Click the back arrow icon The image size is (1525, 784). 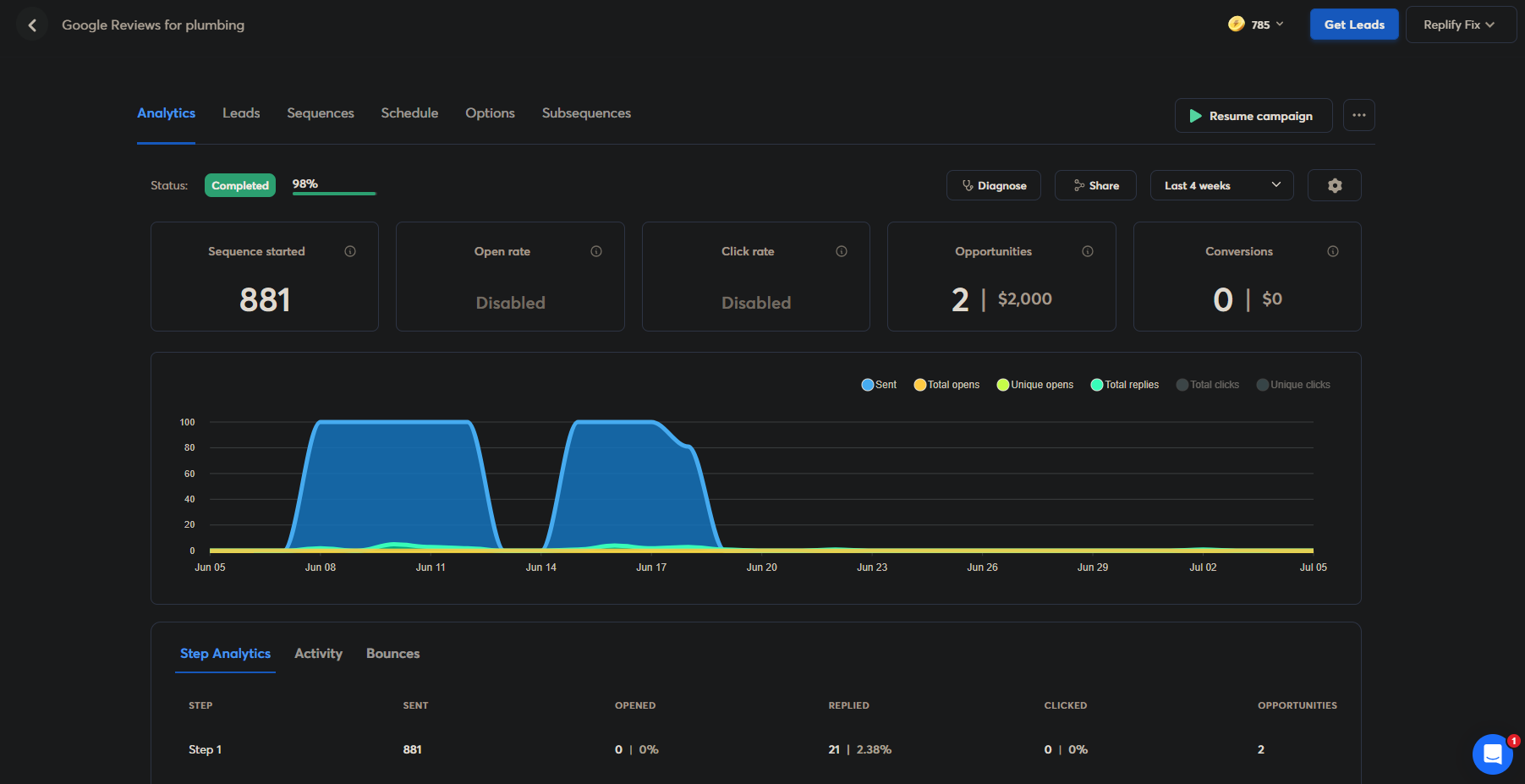click(32, 25)
